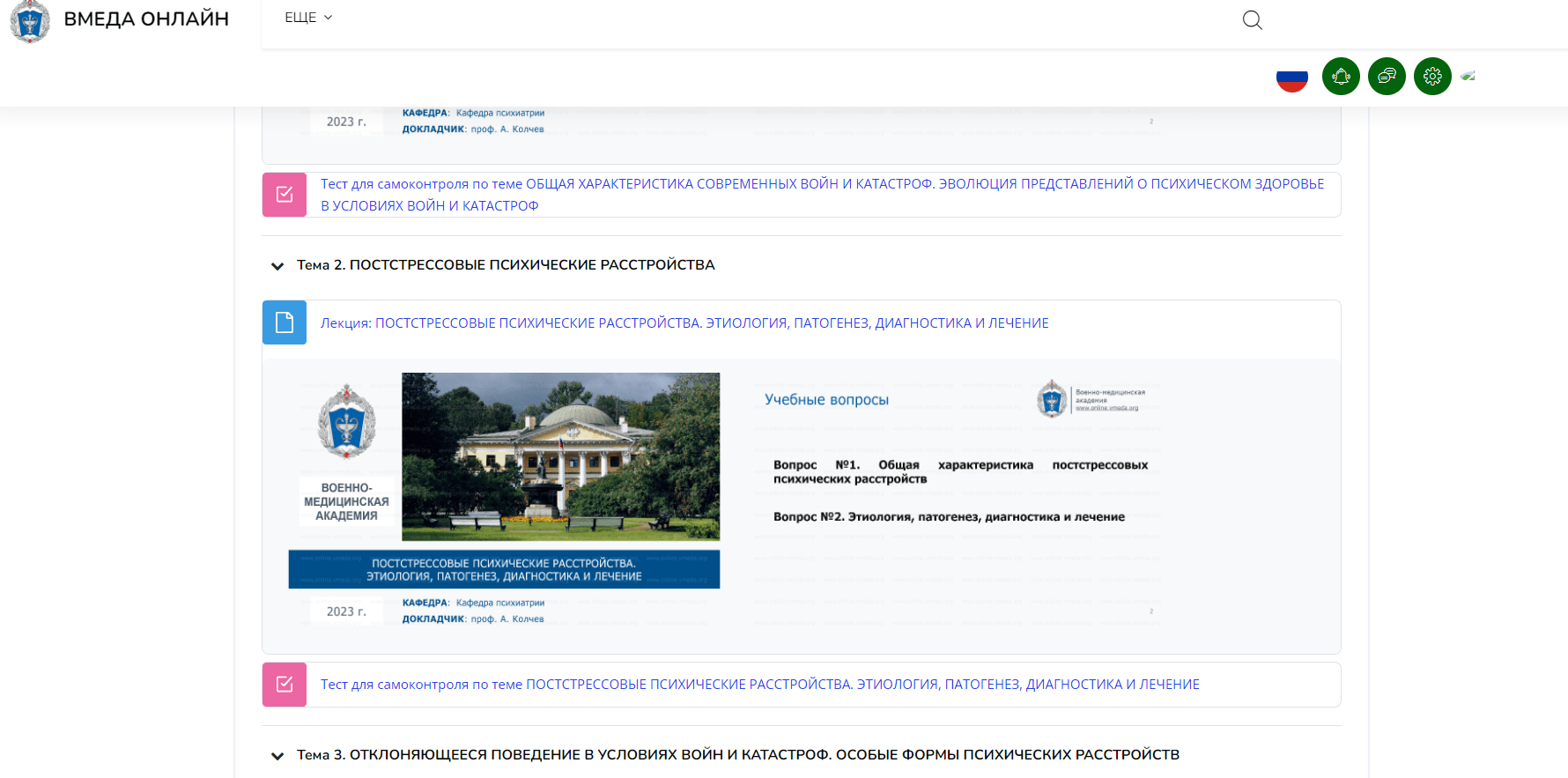The image size is (1568, 778).
Task: Click the blue ПОСТСТРЕССОВЫЕ ПСИХИЧЕСКИЕ РАССТРОЙСТВА slide banner
Action: [x=504, y=569]
